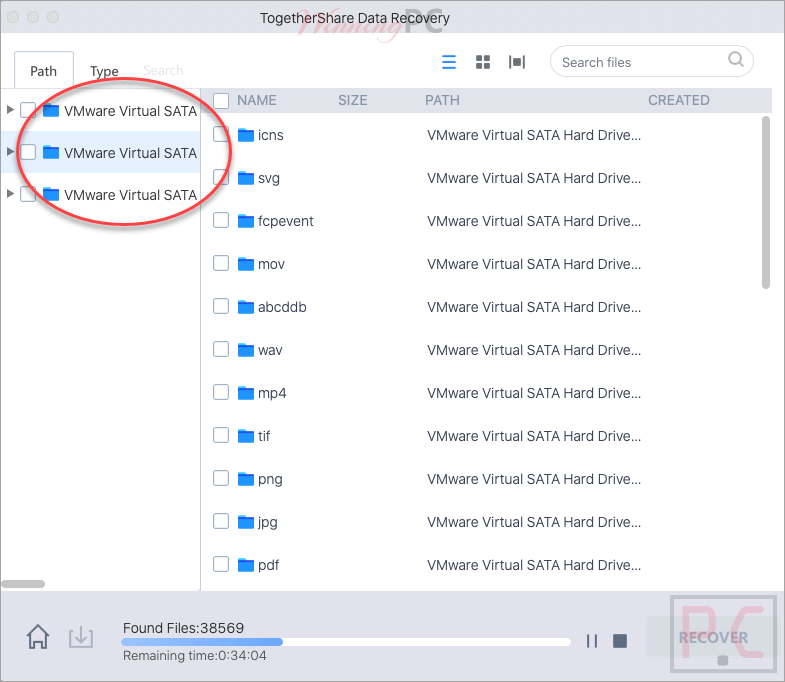Screen dimensions: 785x682
Task: Open the mp4 folder icon
Action: pos(246,393)
